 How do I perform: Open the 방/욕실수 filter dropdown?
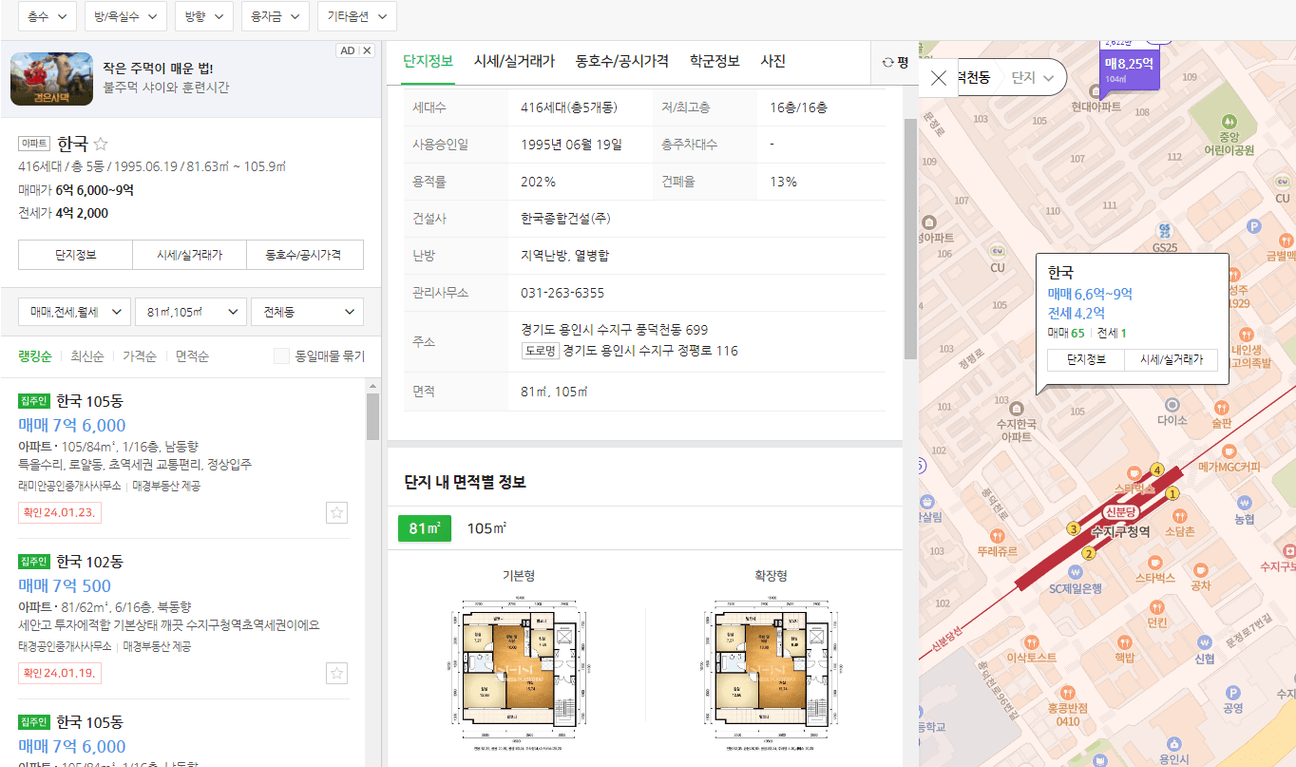[x=125, y=16]
